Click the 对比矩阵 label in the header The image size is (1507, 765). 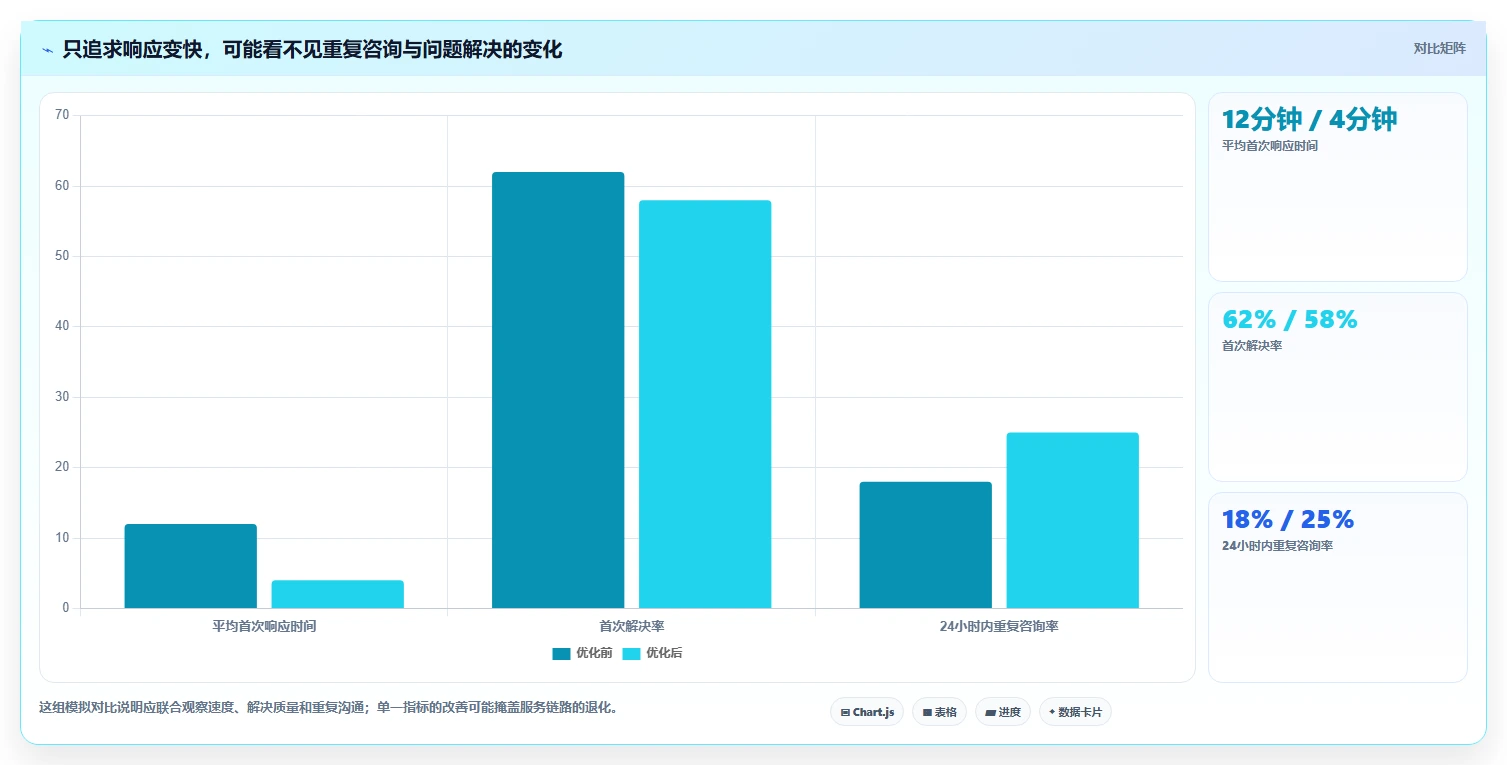(1440, 48)
